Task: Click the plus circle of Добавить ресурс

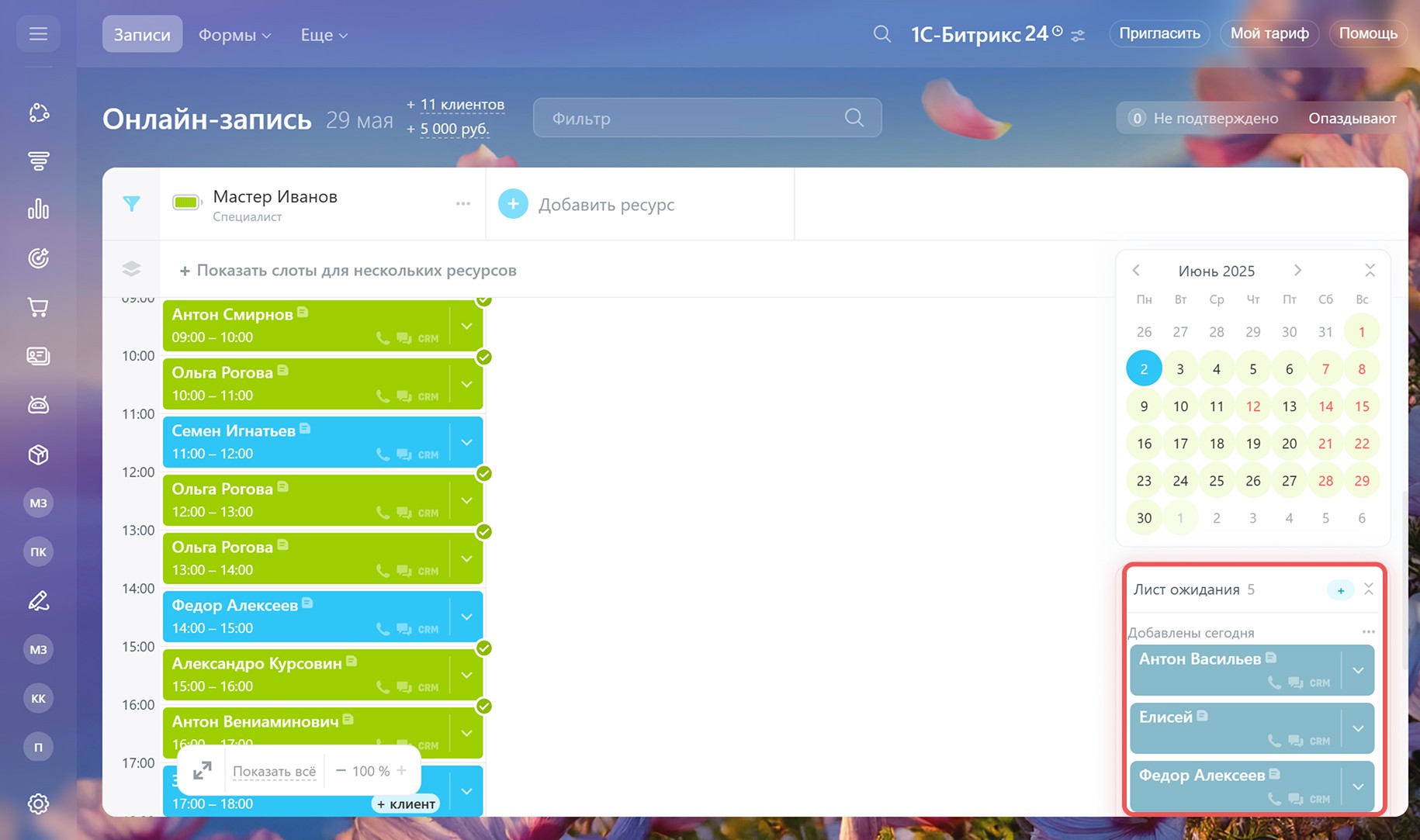Action: [x=513, y=204]
